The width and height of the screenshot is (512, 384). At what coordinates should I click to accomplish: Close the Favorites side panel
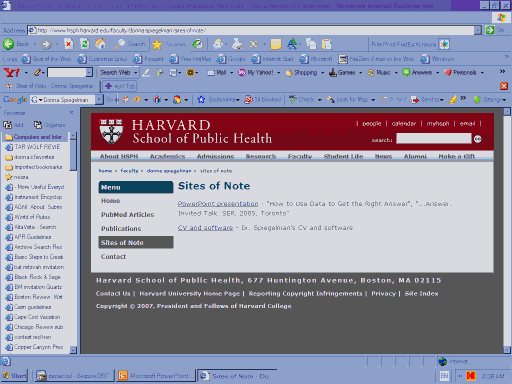coord(71,113)
